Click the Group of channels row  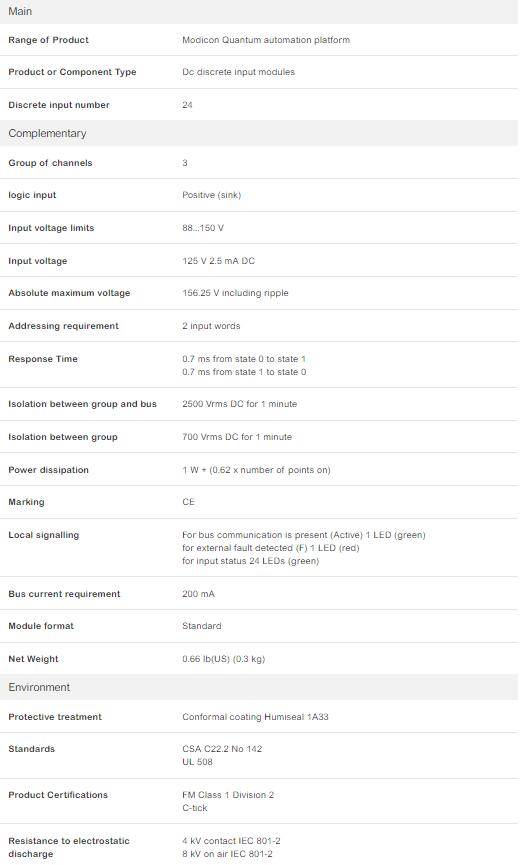point(259,163)
